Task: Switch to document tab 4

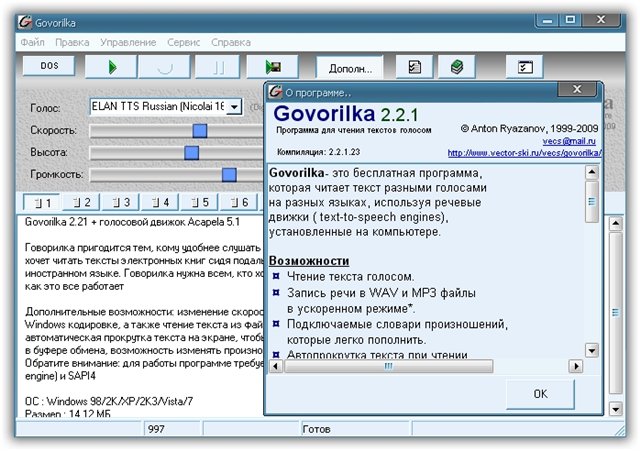Action: 160,202
